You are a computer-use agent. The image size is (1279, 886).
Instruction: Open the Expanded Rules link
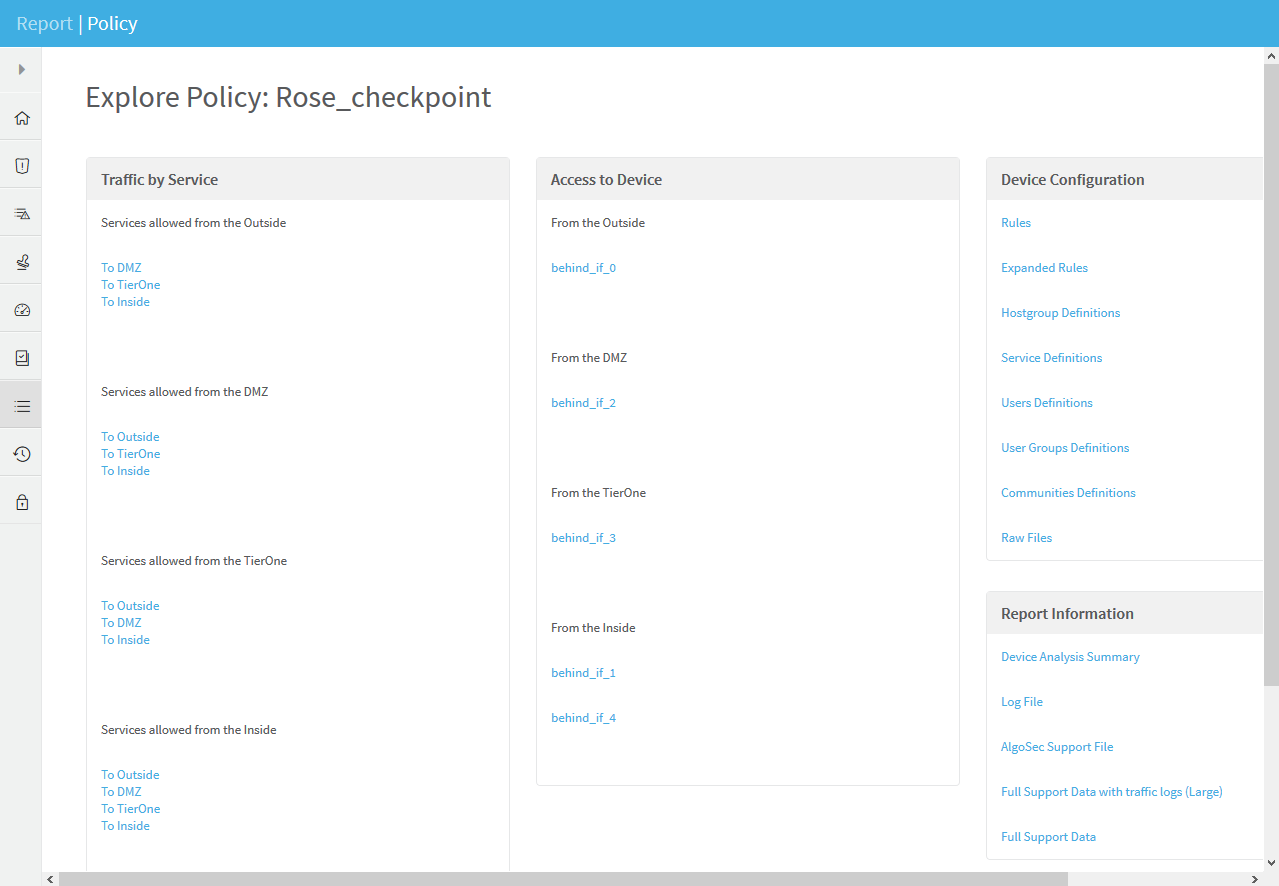[x=1044, y=268]
